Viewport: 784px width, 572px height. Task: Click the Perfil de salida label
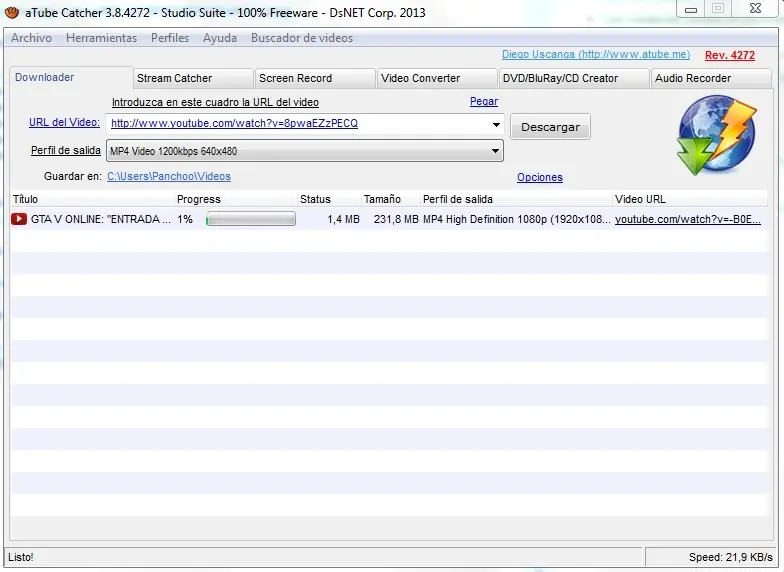tap(66, 150)
